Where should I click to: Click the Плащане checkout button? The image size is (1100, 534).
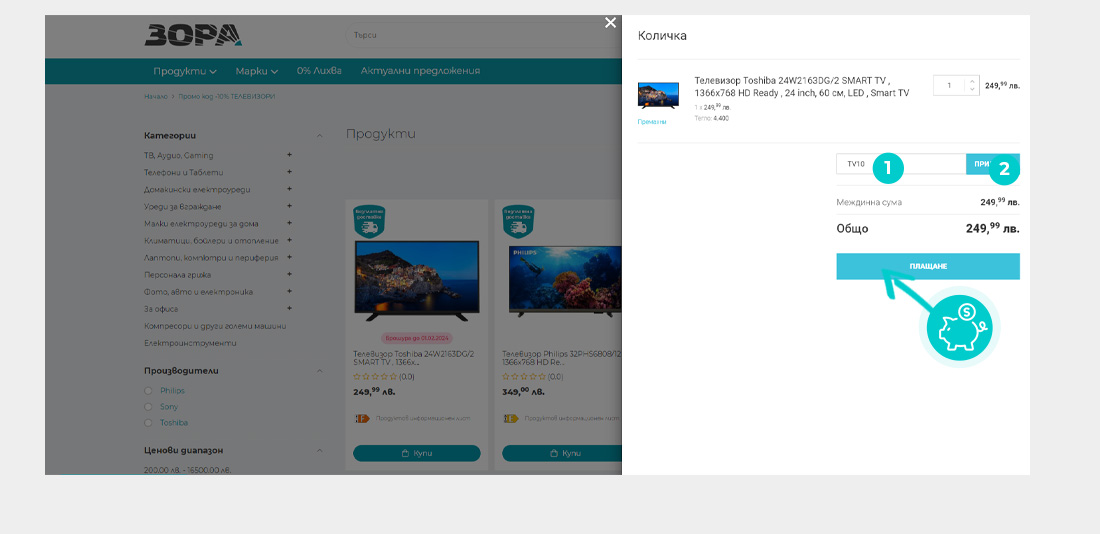[927, 267]
